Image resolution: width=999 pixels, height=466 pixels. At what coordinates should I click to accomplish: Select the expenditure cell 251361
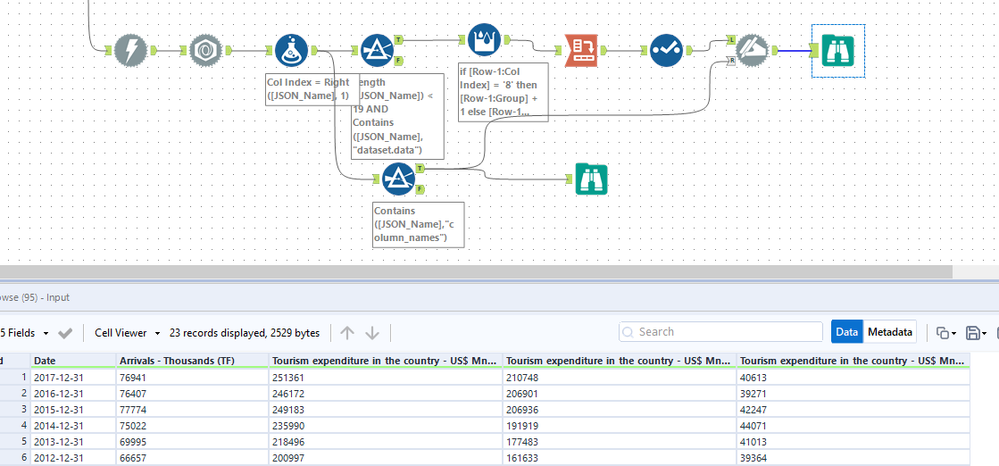point(385,377)
